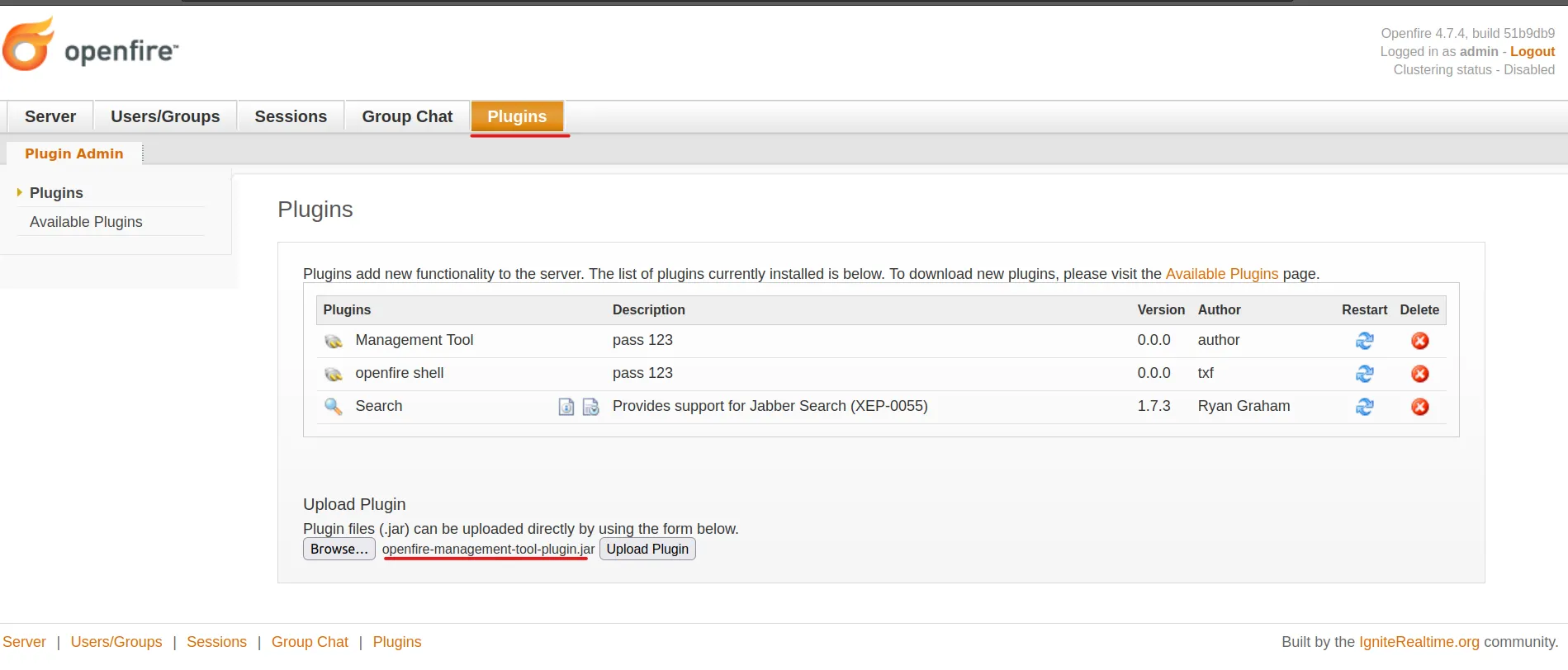Screen dimensions: 1568x670
Task: Delete the openfire shell plugin
Action: click(1419, 374)
